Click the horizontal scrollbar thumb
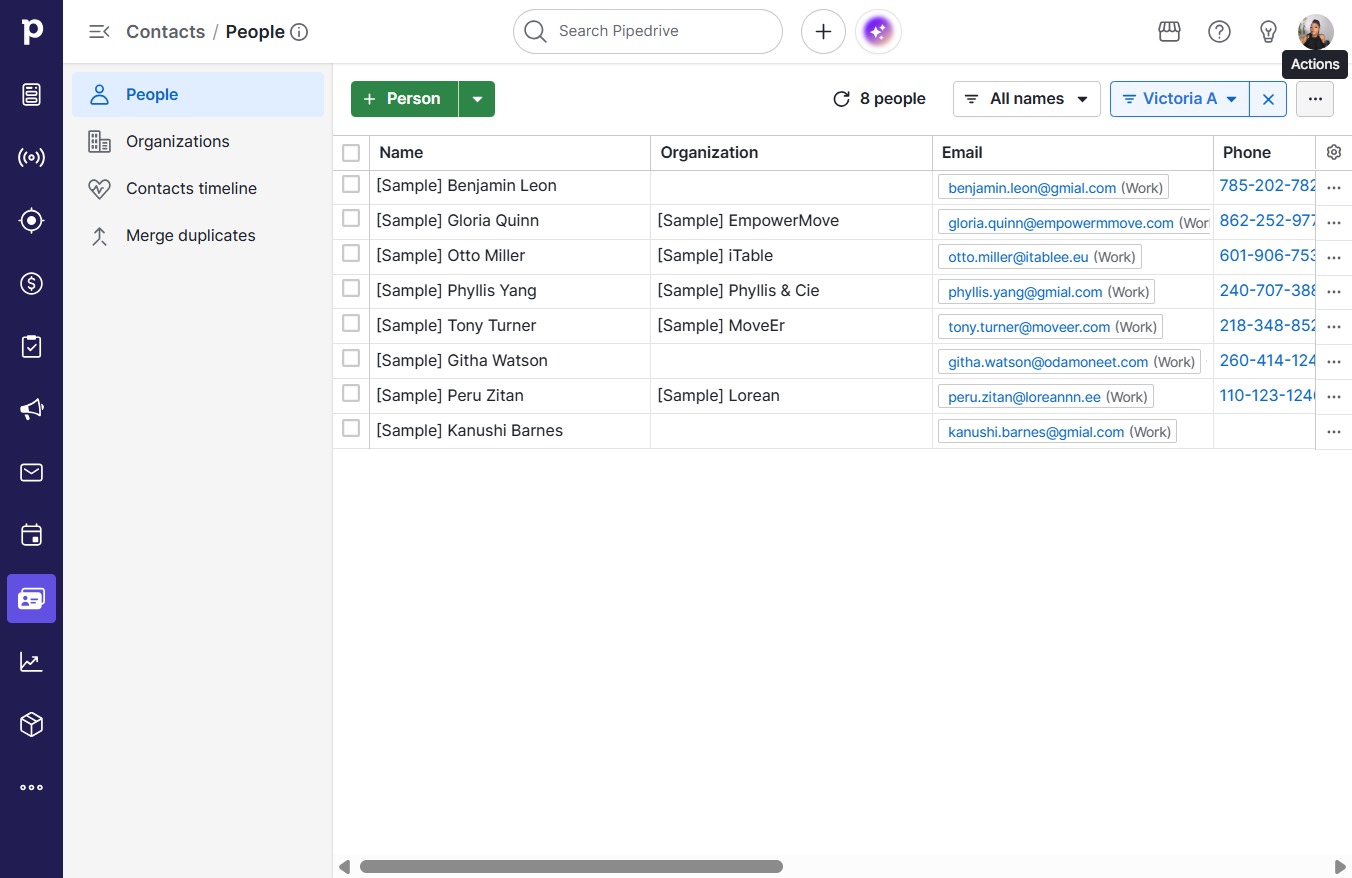 click(571, 867)
